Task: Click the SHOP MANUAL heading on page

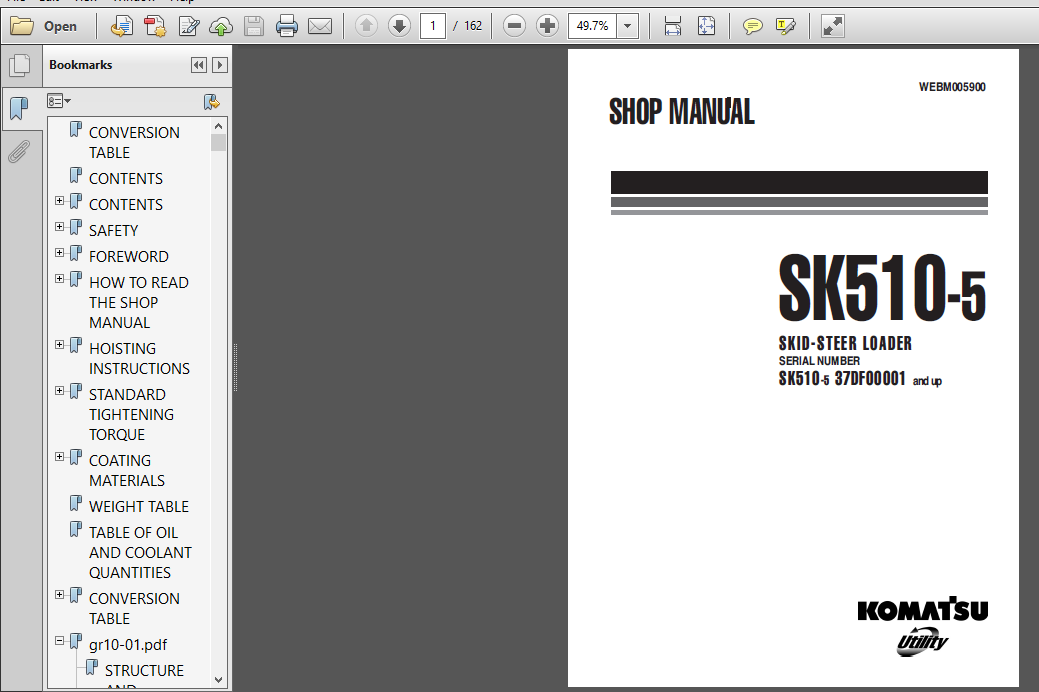Action: (682, 111)
